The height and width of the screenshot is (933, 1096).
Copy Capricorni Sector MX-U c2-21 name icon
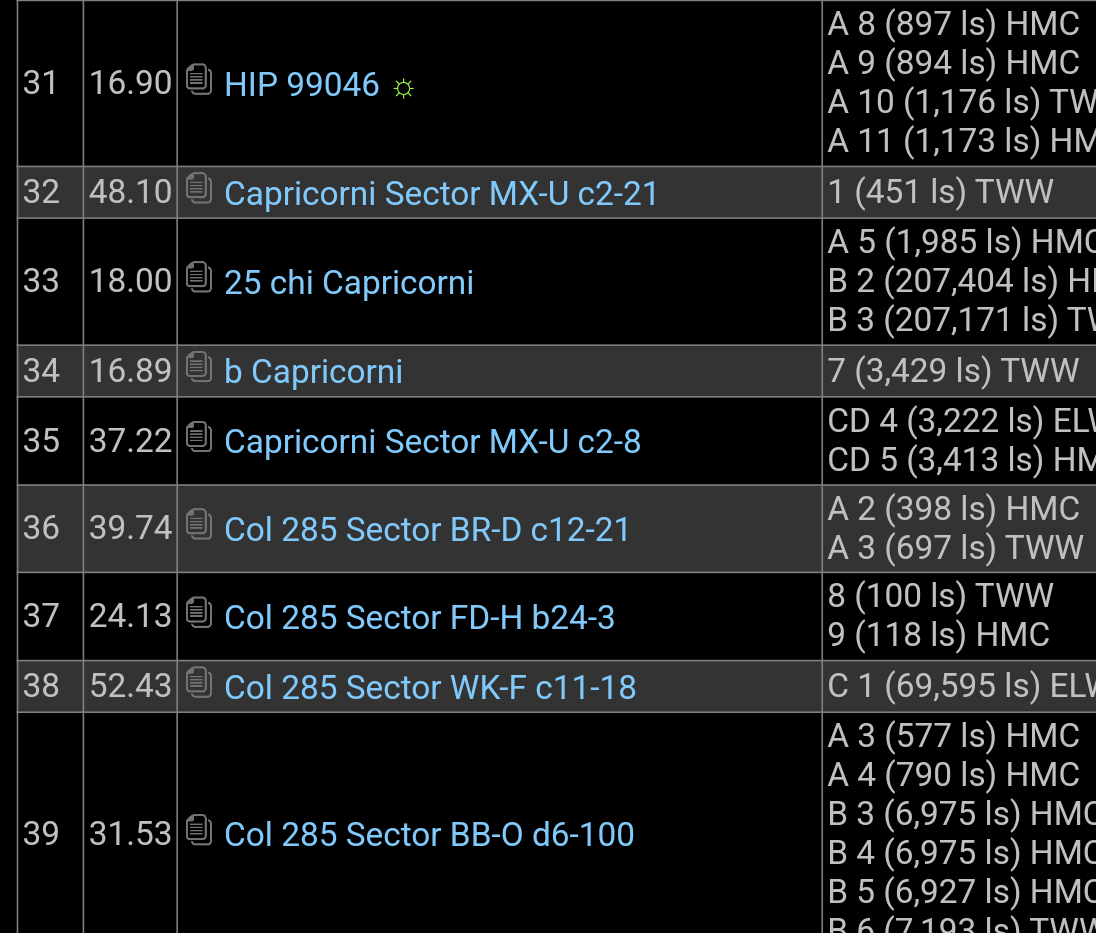199,189
